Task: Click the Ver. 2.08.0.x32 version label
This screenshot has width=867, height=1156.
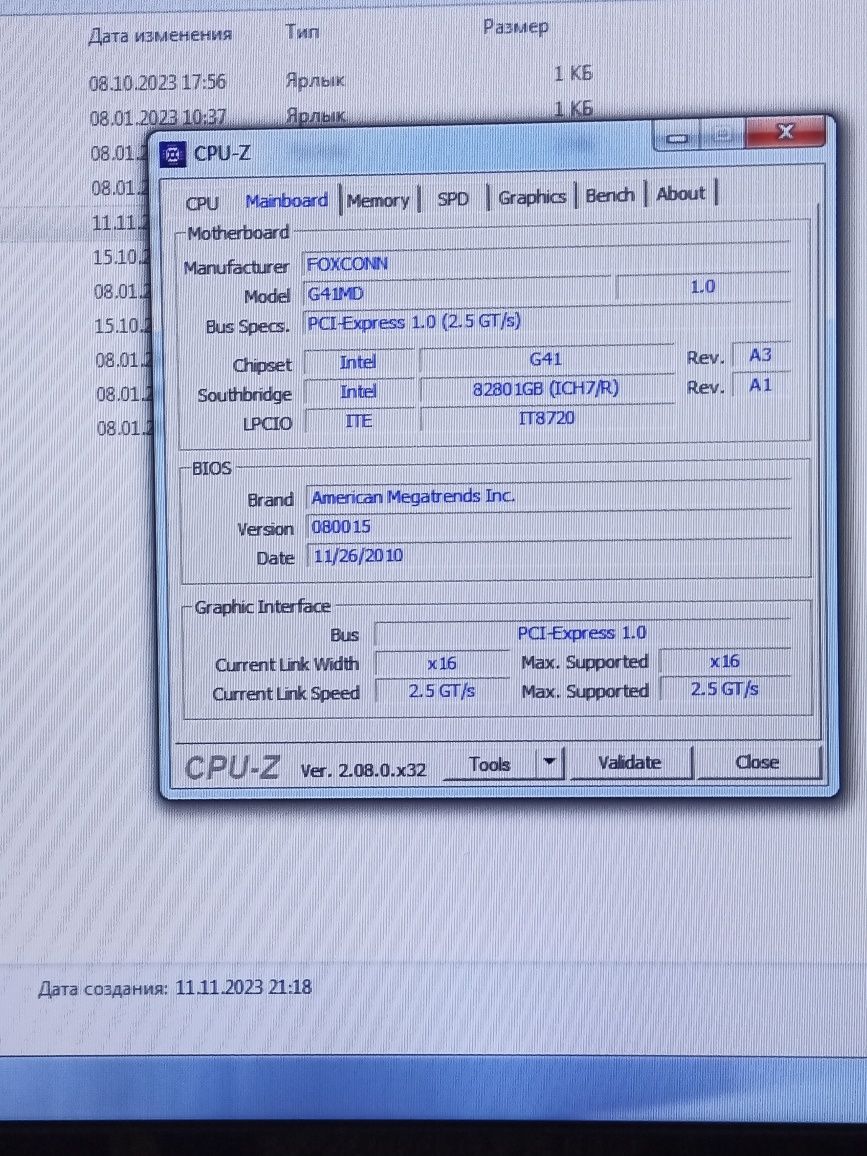Action: (x=363, y=770)
